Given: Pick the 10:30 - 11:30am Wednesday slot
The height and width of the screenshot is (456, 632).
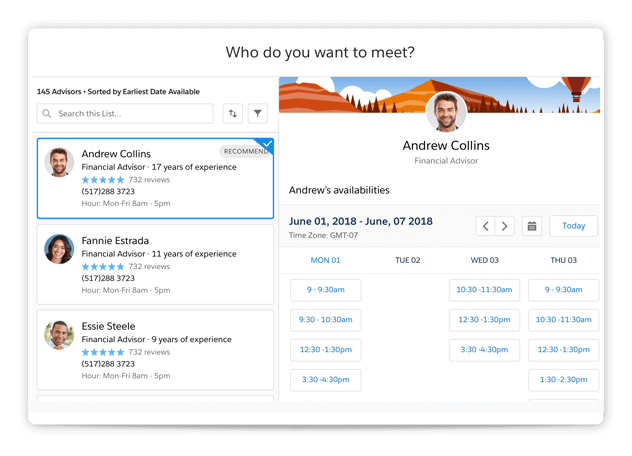Looking at the screenshot, I should pyautogui.click(x=484, y=290).
